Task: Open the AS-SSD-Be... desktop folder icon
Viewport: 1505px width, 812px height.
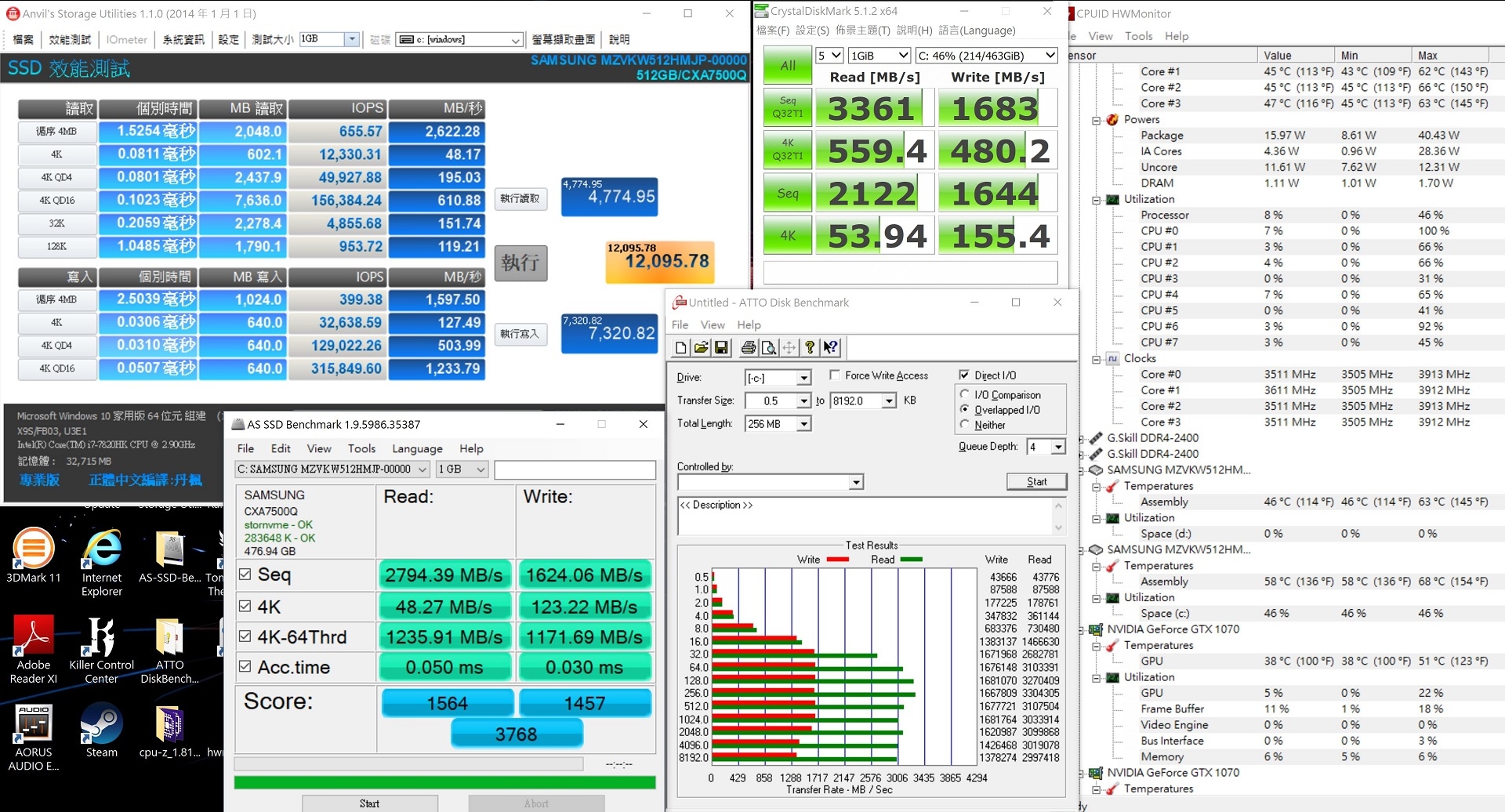Action: (x=170, y=556)
